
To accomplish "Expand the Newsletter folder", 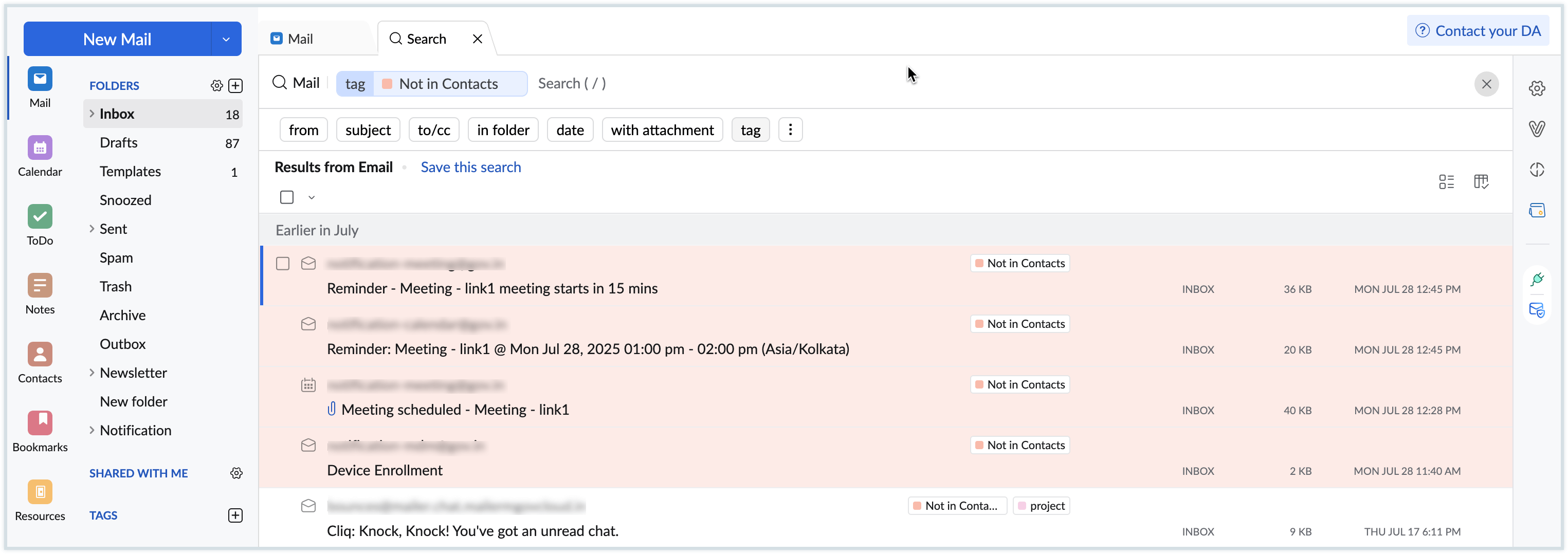I will click(x=92, y=373).
